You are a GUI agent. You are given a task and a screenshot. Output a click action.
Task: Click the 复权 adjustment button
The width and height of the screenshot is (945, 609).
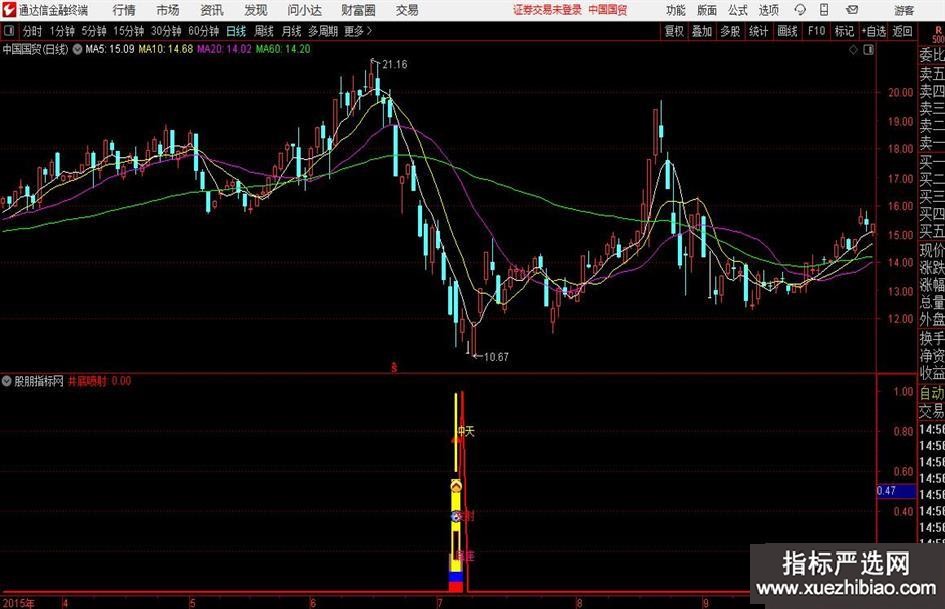tap(674, 31)
